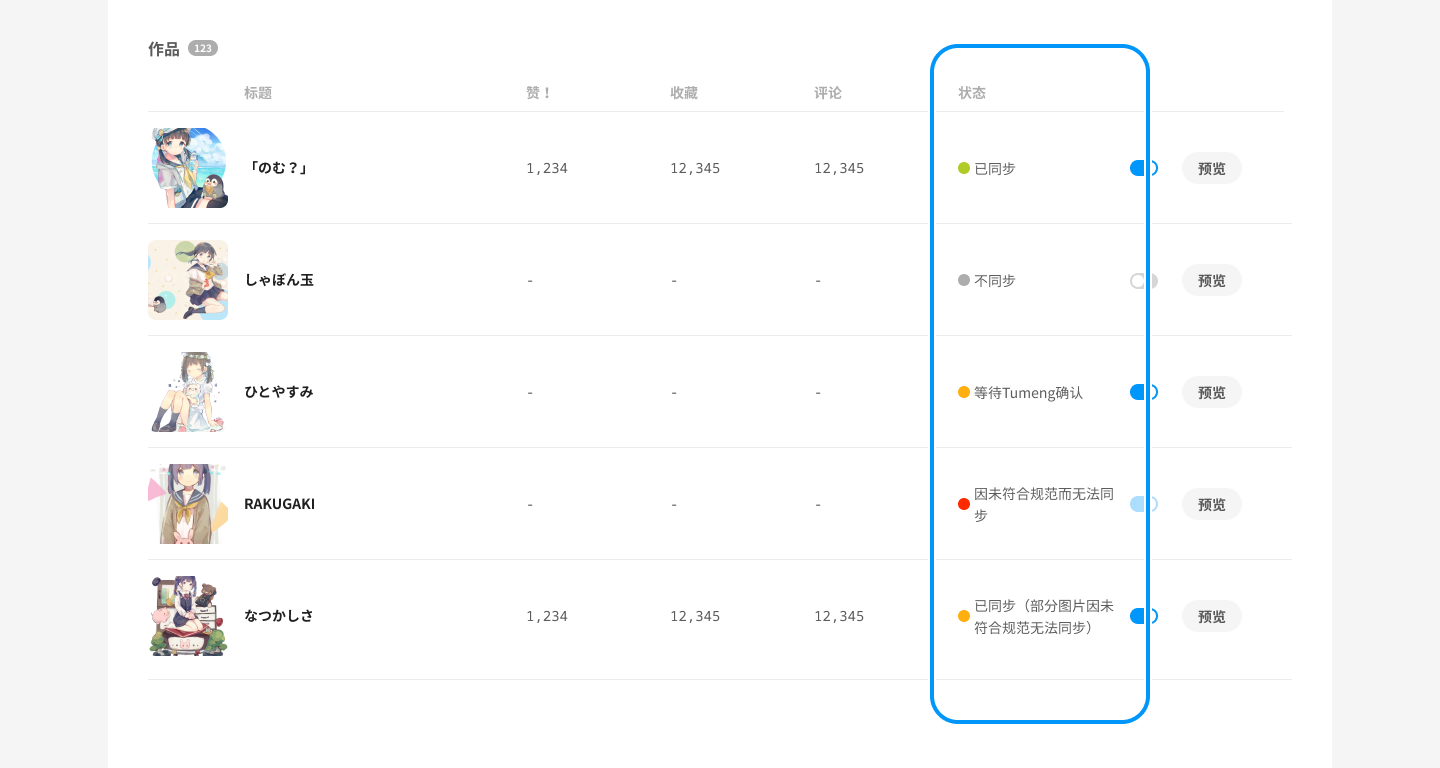Click the green 已同步 status dot
Screen dimensions: 1440x768
[x=964, y=168]
